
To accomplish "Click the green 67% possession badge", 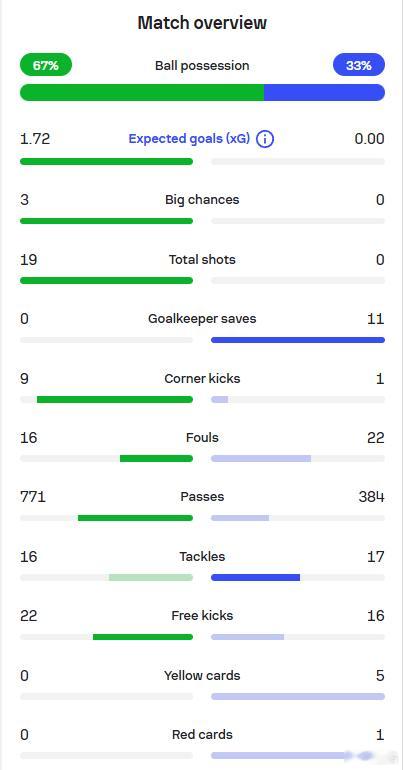I will [x=46, y=65].
